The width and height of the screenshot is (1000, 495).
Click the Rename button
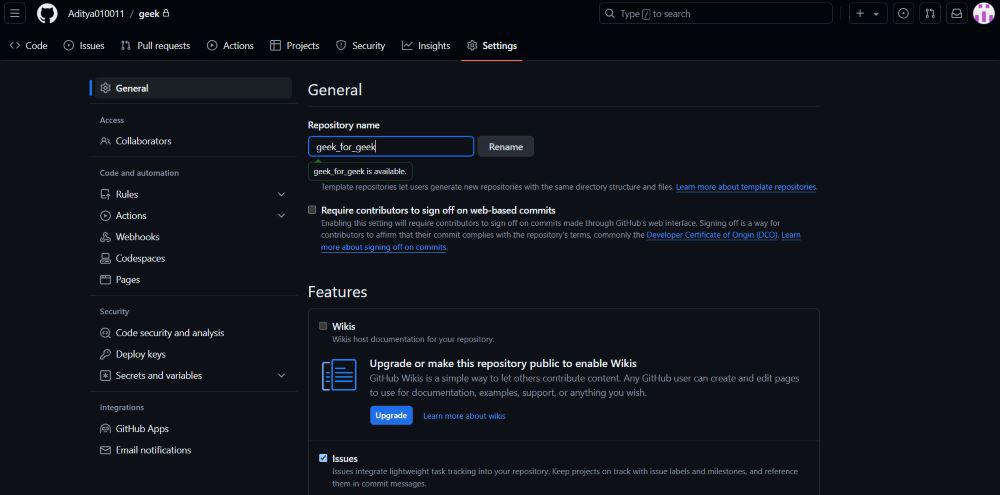coord(506,147)
